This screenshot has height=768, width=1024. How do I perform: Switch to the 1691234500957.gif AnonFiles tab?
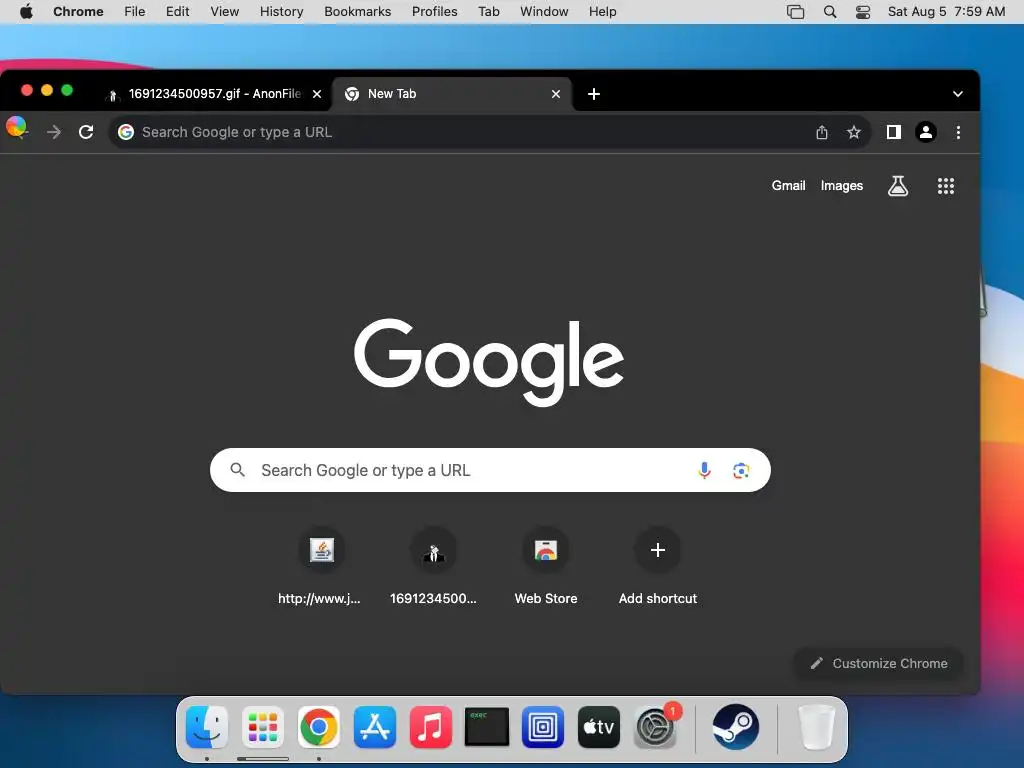click(216, 94)
